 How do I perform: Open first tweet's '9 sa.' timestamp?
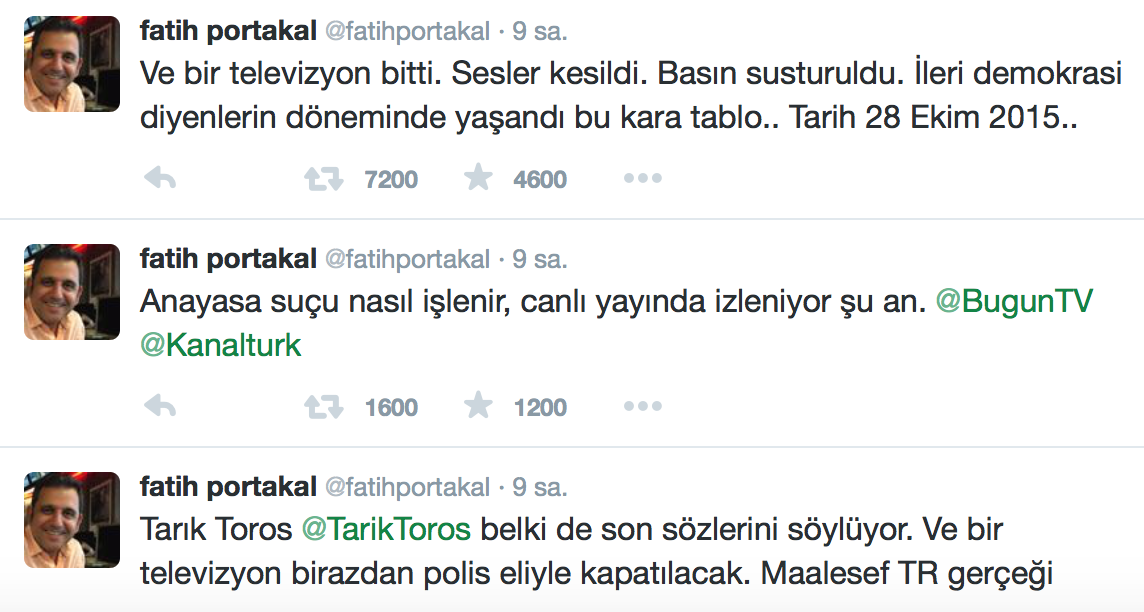(540, 32)
